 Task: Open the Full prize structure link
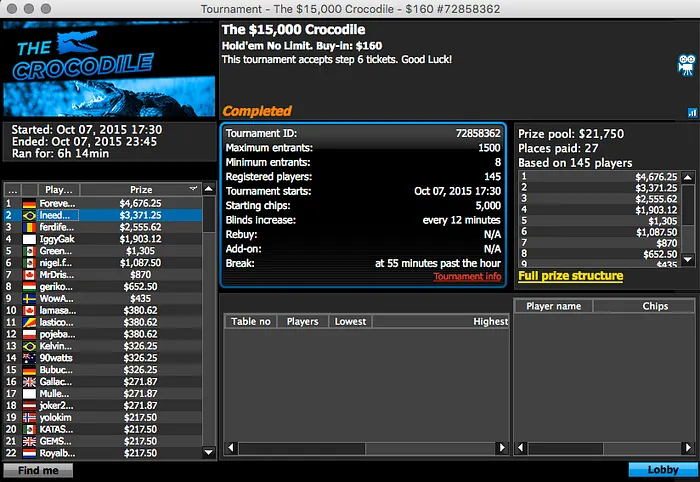pyautogui.click(x=570, y=276)
